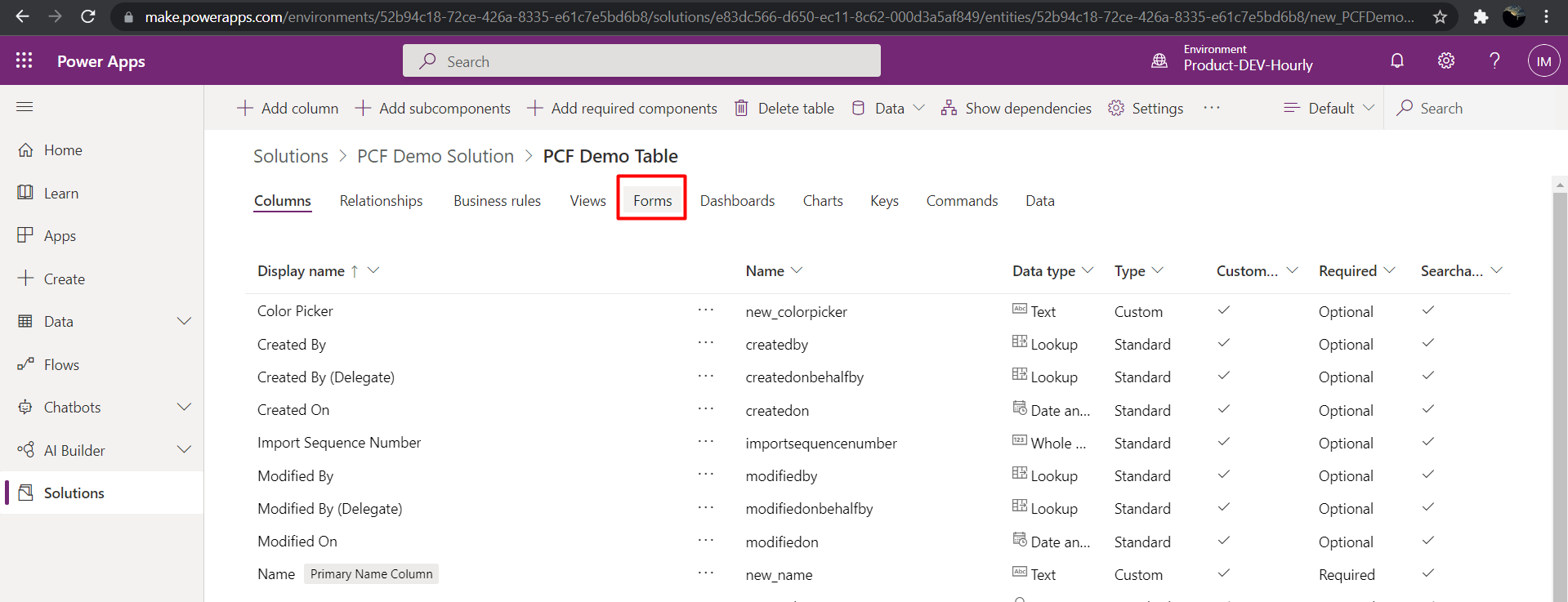Click Add column button
Viewport: 1568px width, 602px height.
tap(288, 108)
